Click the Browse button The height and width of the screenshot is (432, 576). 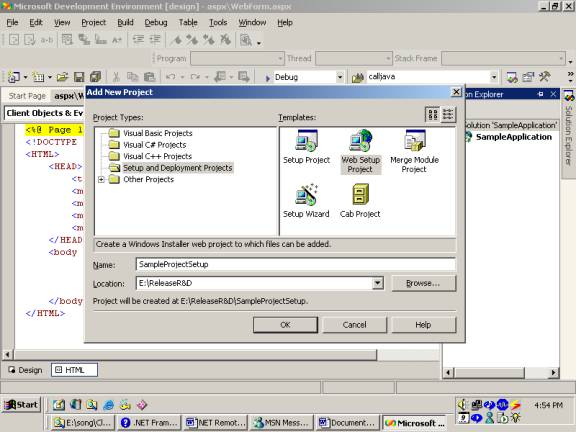pos(423,283)
